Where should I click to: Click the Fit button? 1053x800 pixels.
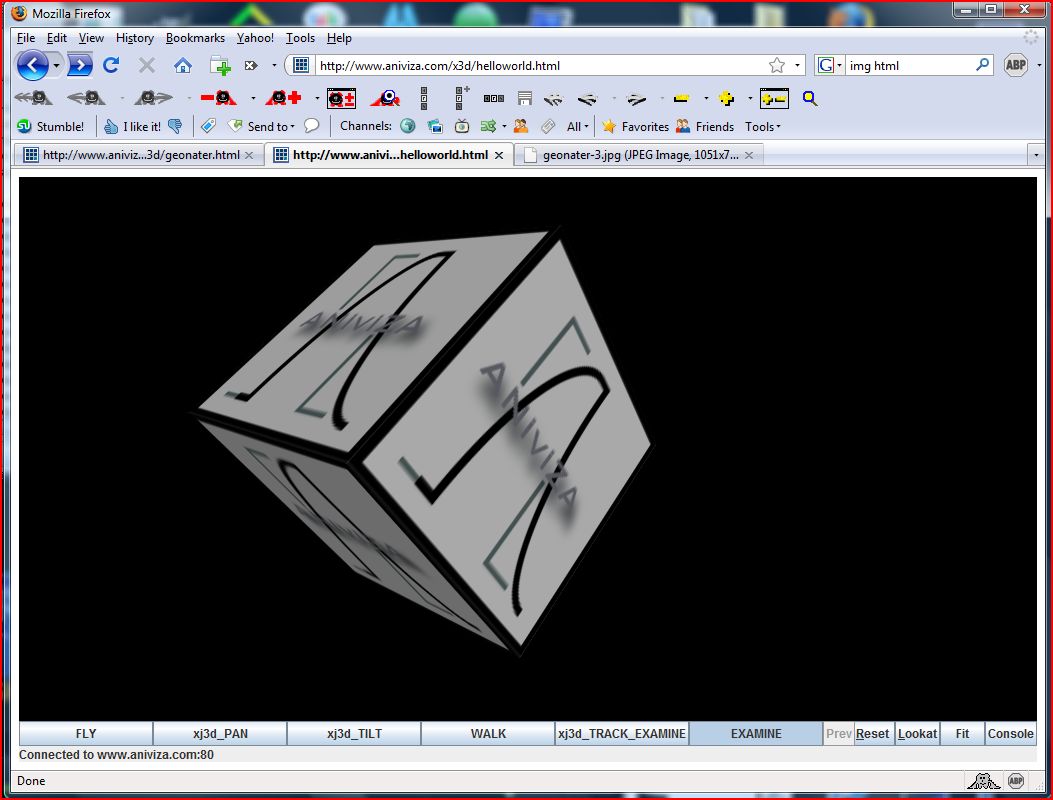pyautogui.click(x=962, y=734)
